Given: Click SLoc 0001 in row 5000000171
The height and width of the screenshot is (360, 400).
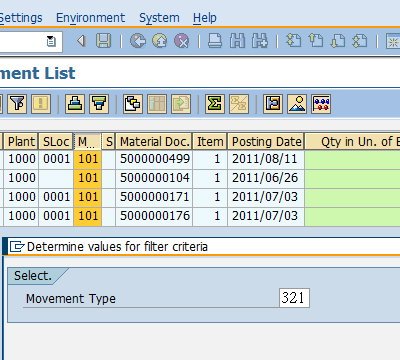Looking at the screenshot, I should 56,197.
